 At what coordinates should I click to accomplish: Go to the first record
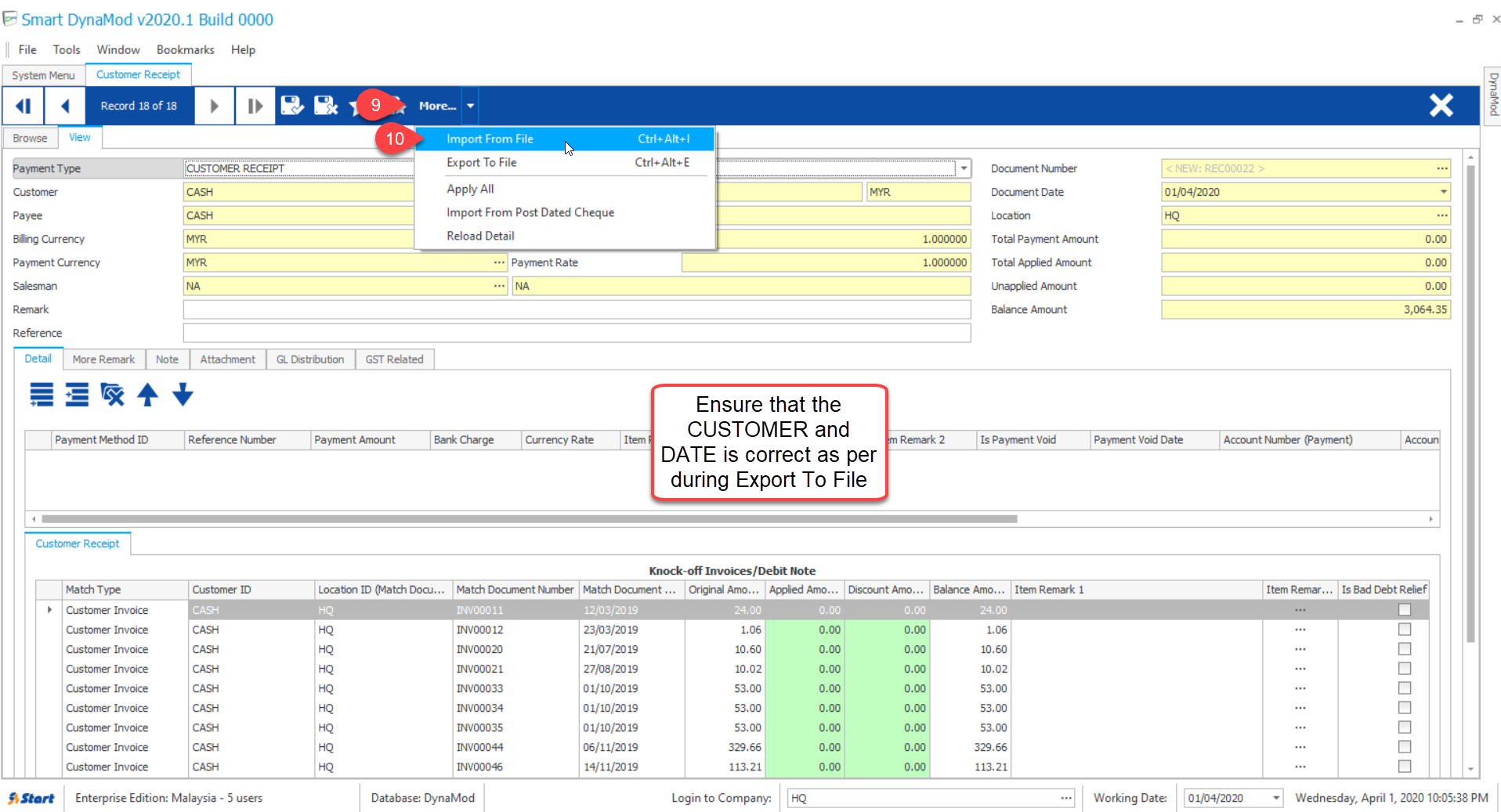[24, 106]
